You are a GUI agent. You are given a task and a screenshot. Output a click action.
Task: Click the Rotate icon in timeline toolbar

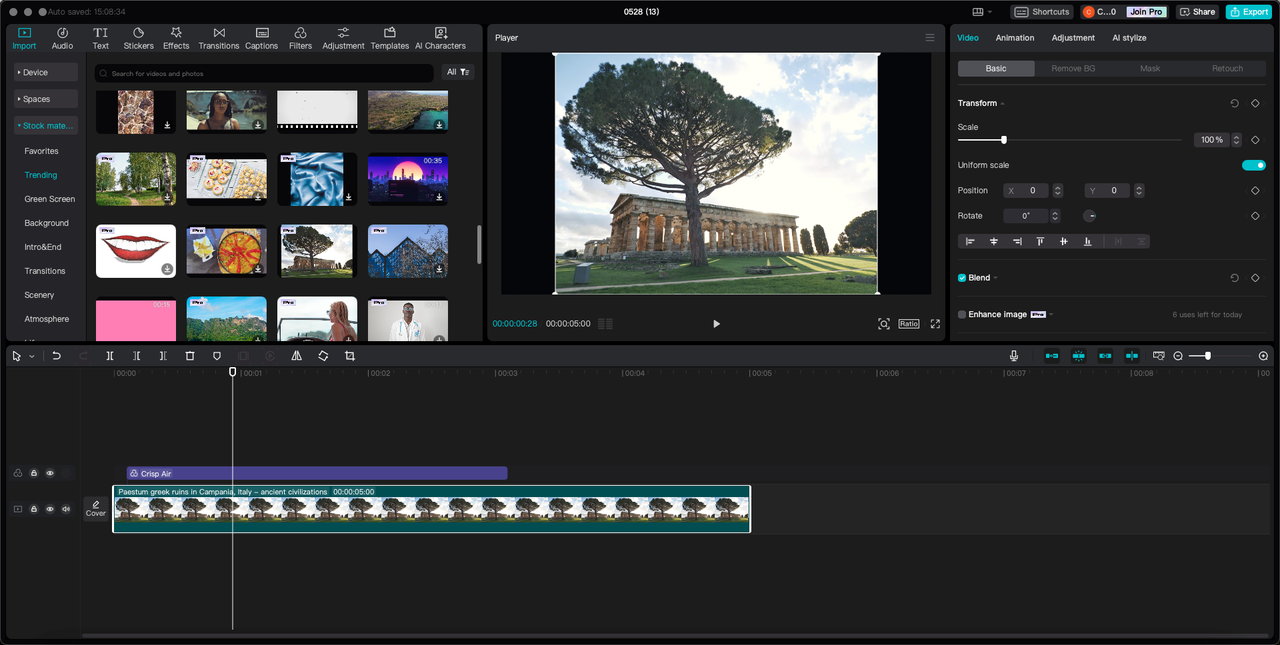pos(323,356)
